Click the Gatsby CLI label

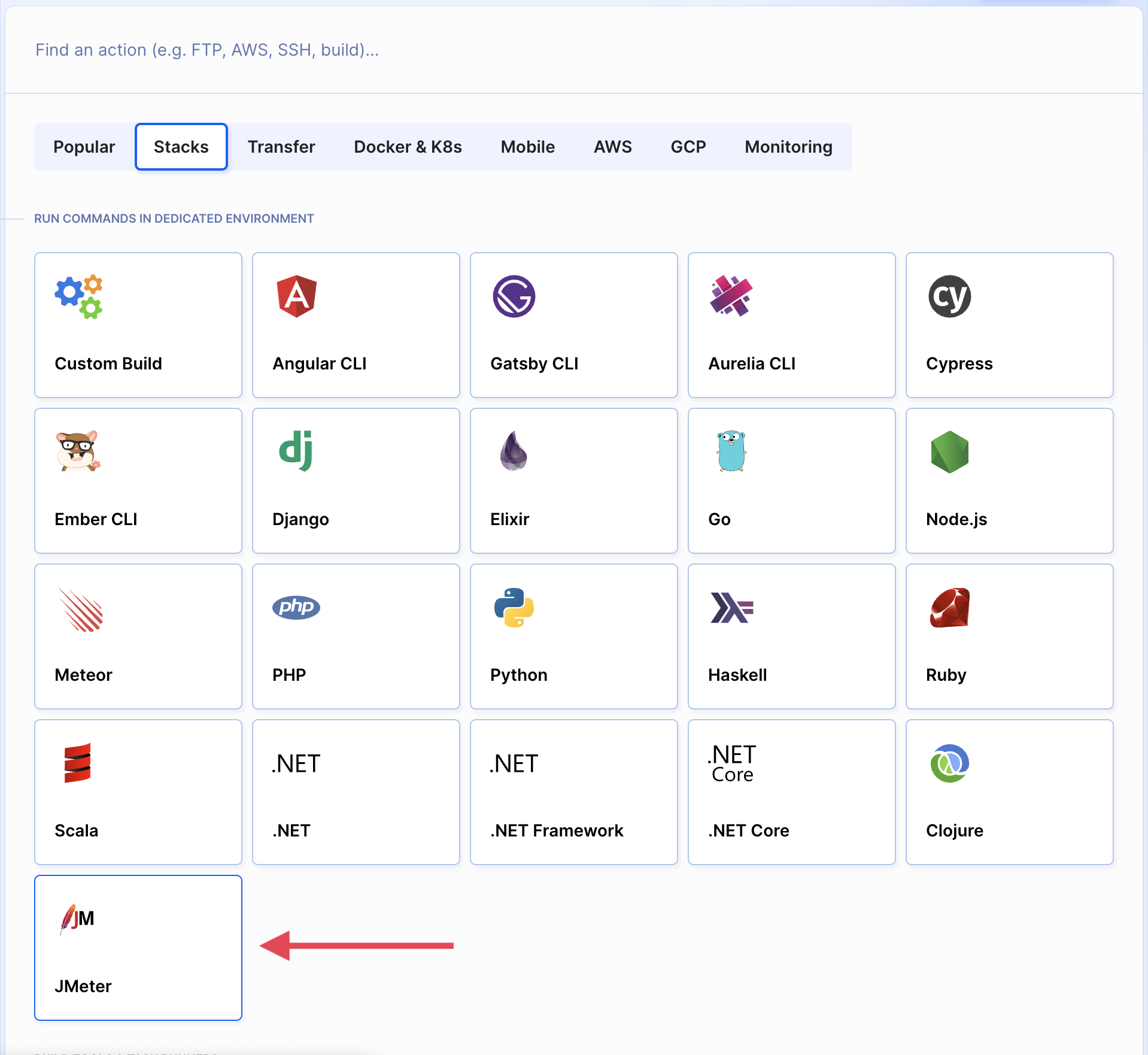(534, 363)
